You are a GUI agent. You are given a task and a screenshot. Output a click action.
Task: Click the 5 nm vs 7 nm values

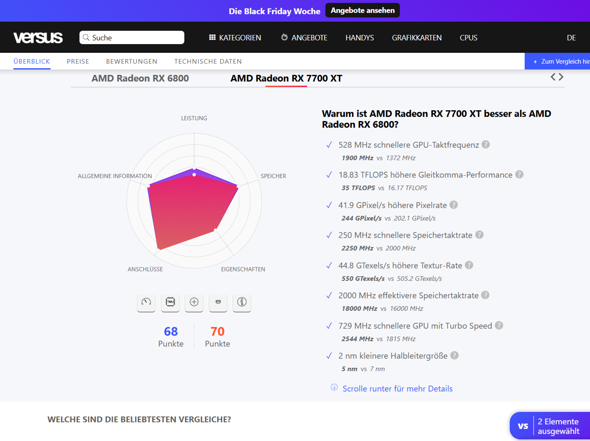(x=363, y=369)
